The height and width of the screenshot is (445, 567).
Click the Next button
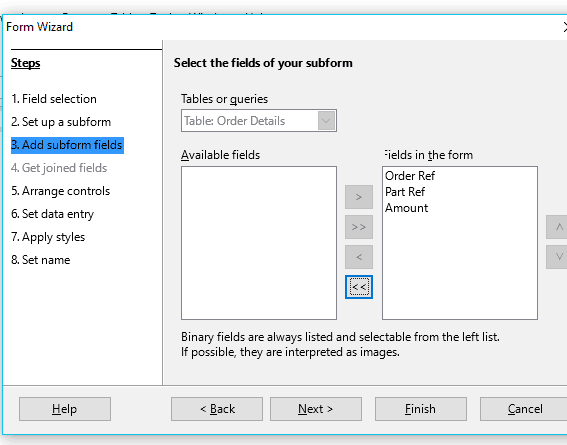tap(316, 409)
